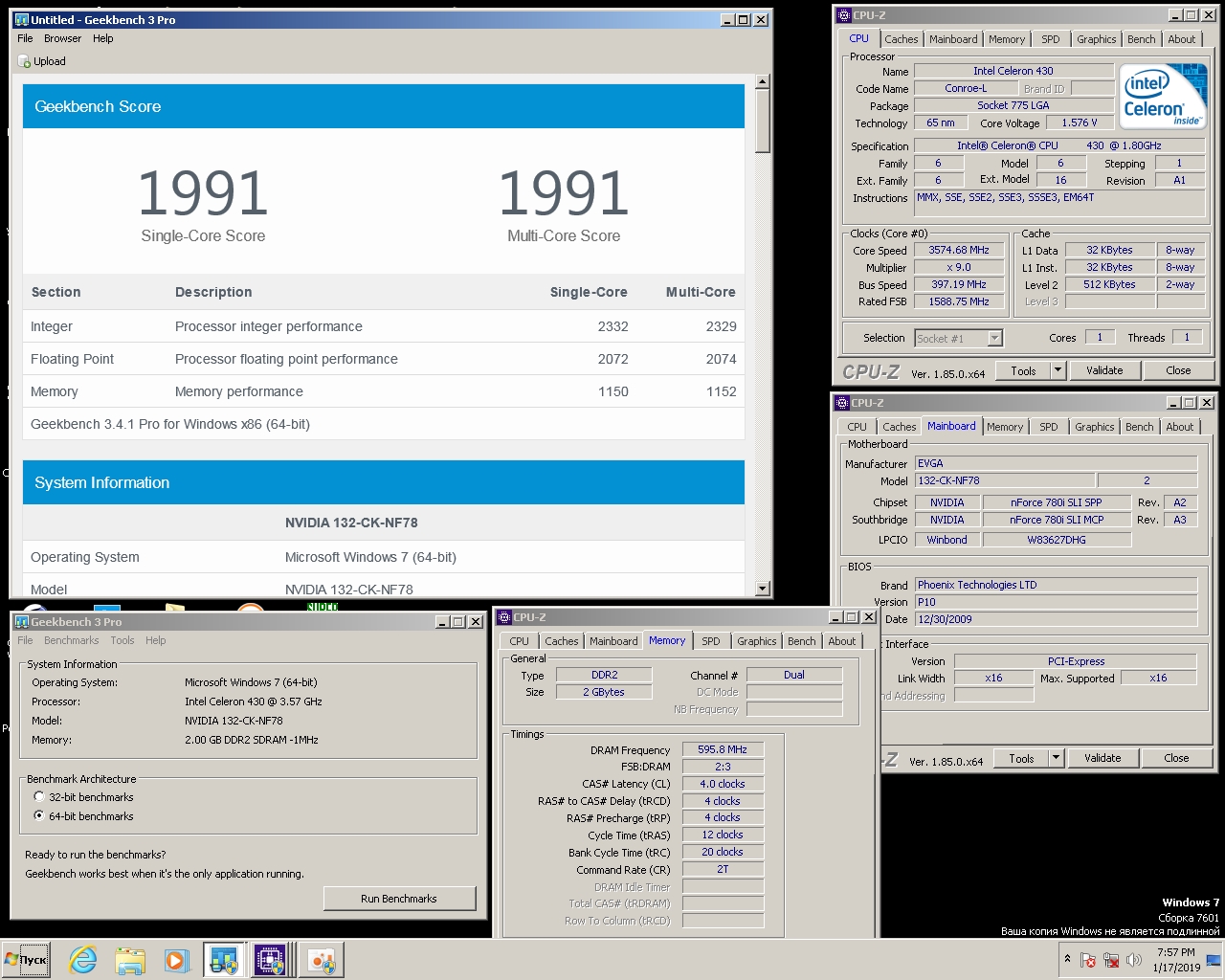
Task: Open Bench tab in Memory CPU-Z window
Action: click(x=801, y=641)
